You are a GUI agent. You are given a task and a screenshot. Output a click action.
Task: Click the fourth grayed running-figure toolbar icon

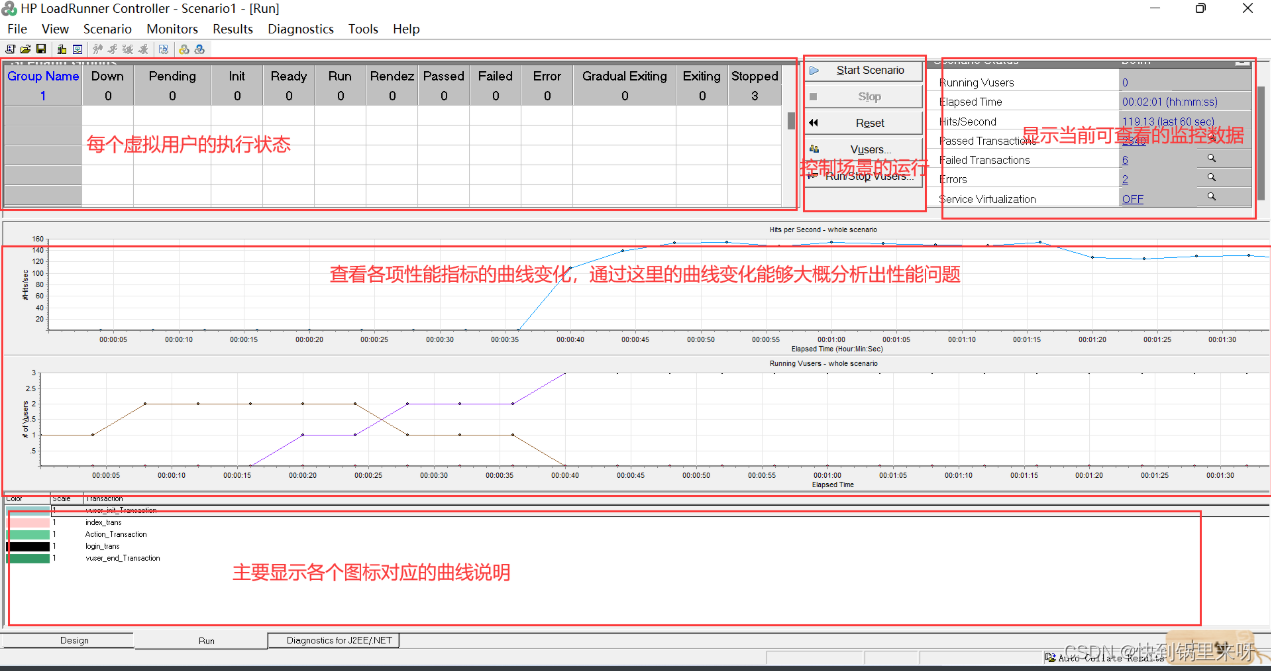pos(143,49)
